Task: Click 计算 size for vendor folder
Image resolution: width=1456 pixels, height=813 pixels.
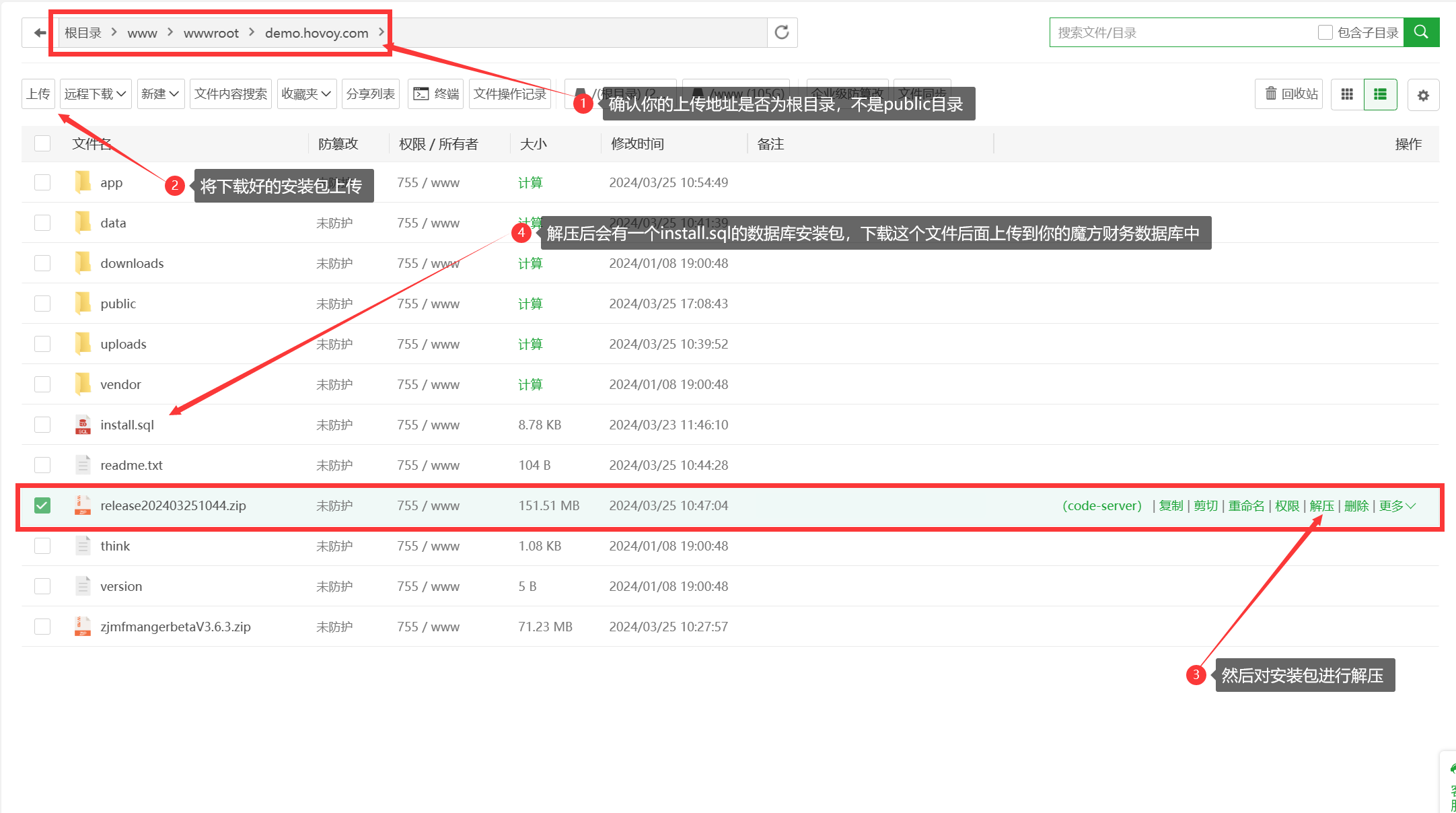Action: (530, 384)
